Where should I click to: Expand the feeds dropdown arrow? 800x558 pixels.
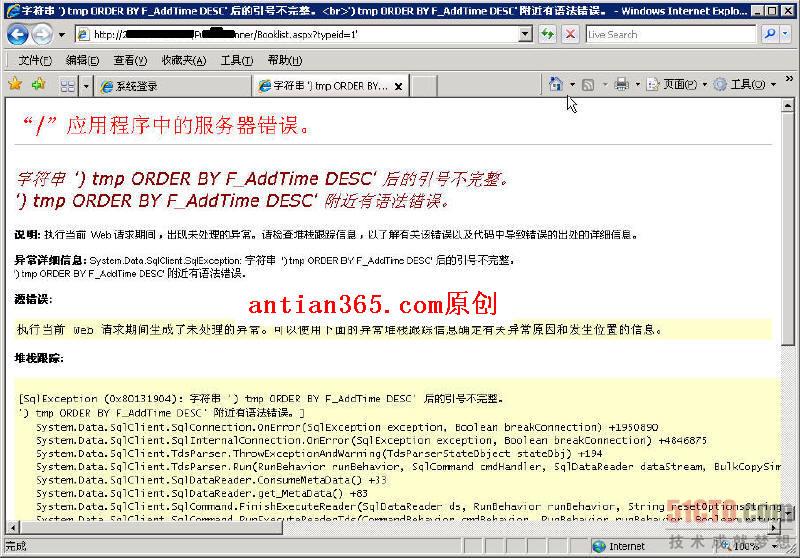coord(605,85)
